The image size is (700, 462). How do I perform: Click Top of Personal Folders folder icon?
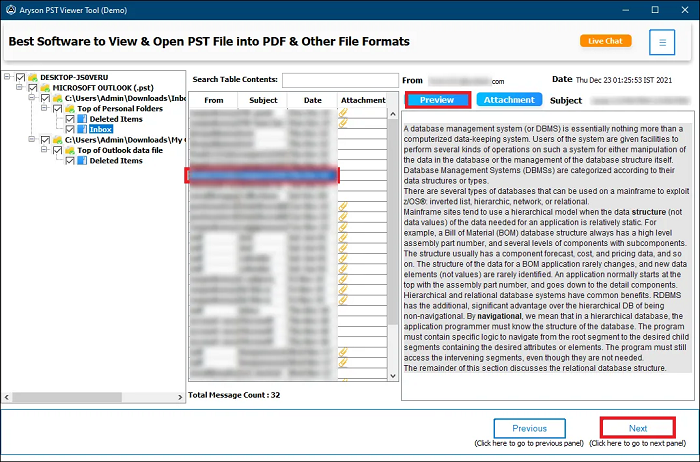pyautogui.click(x=70, y=108)
